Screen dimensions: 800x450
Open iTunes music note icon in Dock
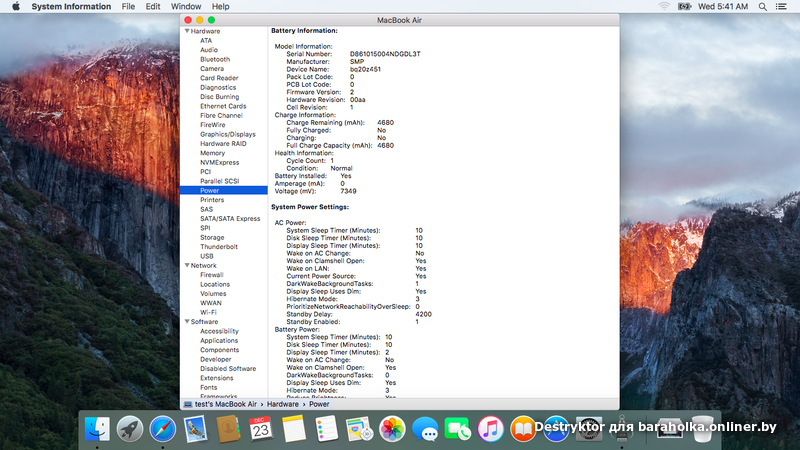(490, 429)
